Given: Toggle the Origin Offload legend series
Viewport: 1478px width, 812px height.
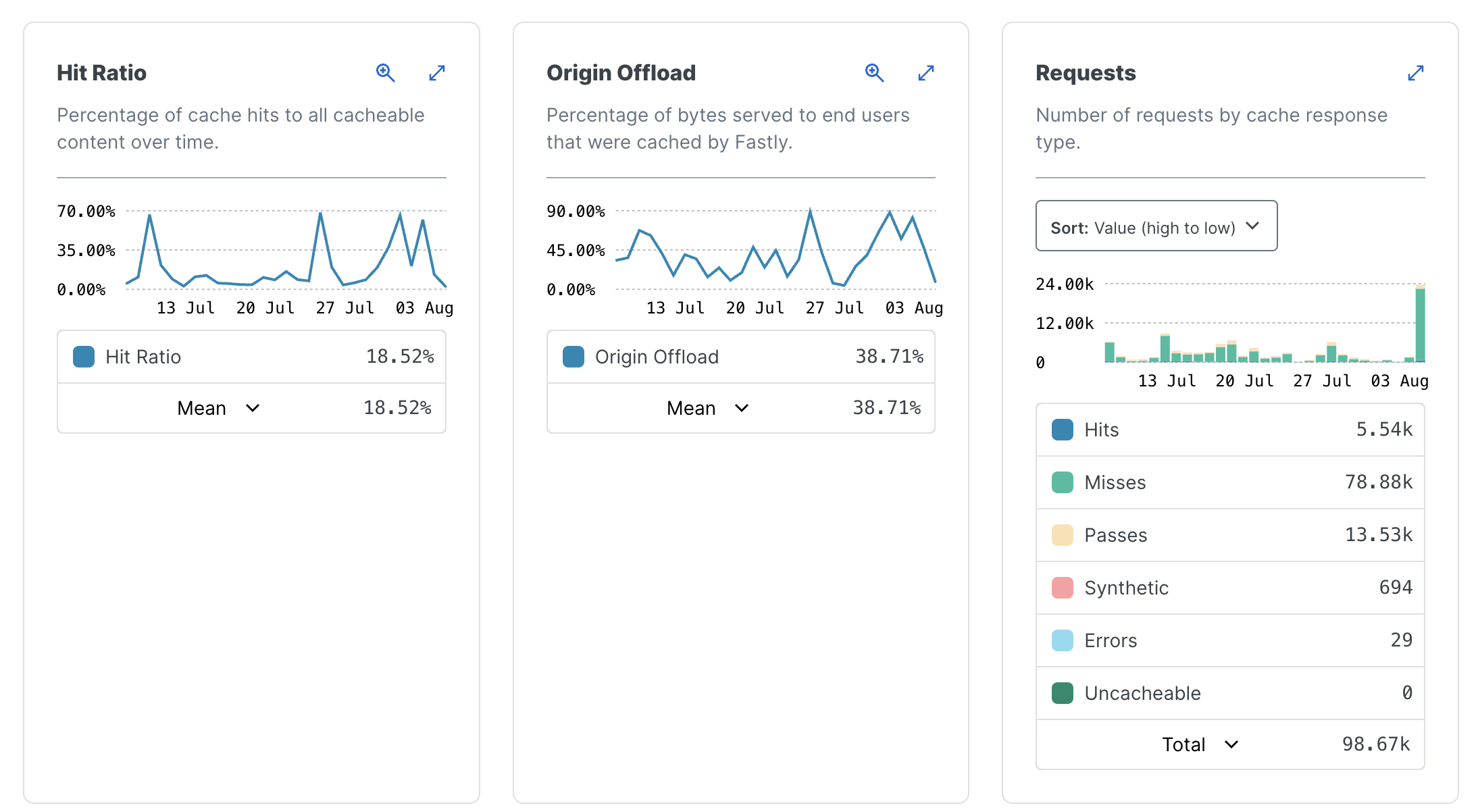Looking at the screenshot, I should [656, 357].
